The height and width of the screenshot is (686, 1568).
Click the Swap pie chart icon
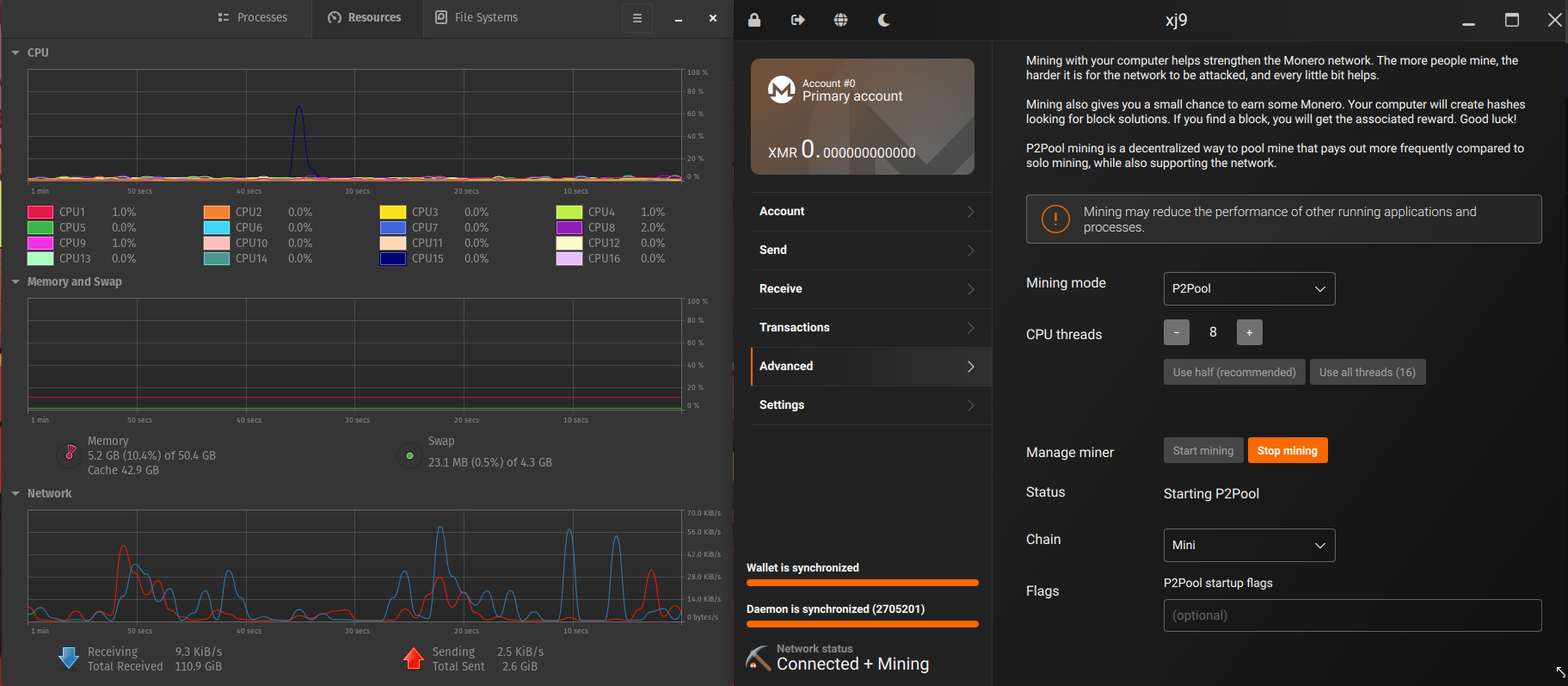pos(409,455)
